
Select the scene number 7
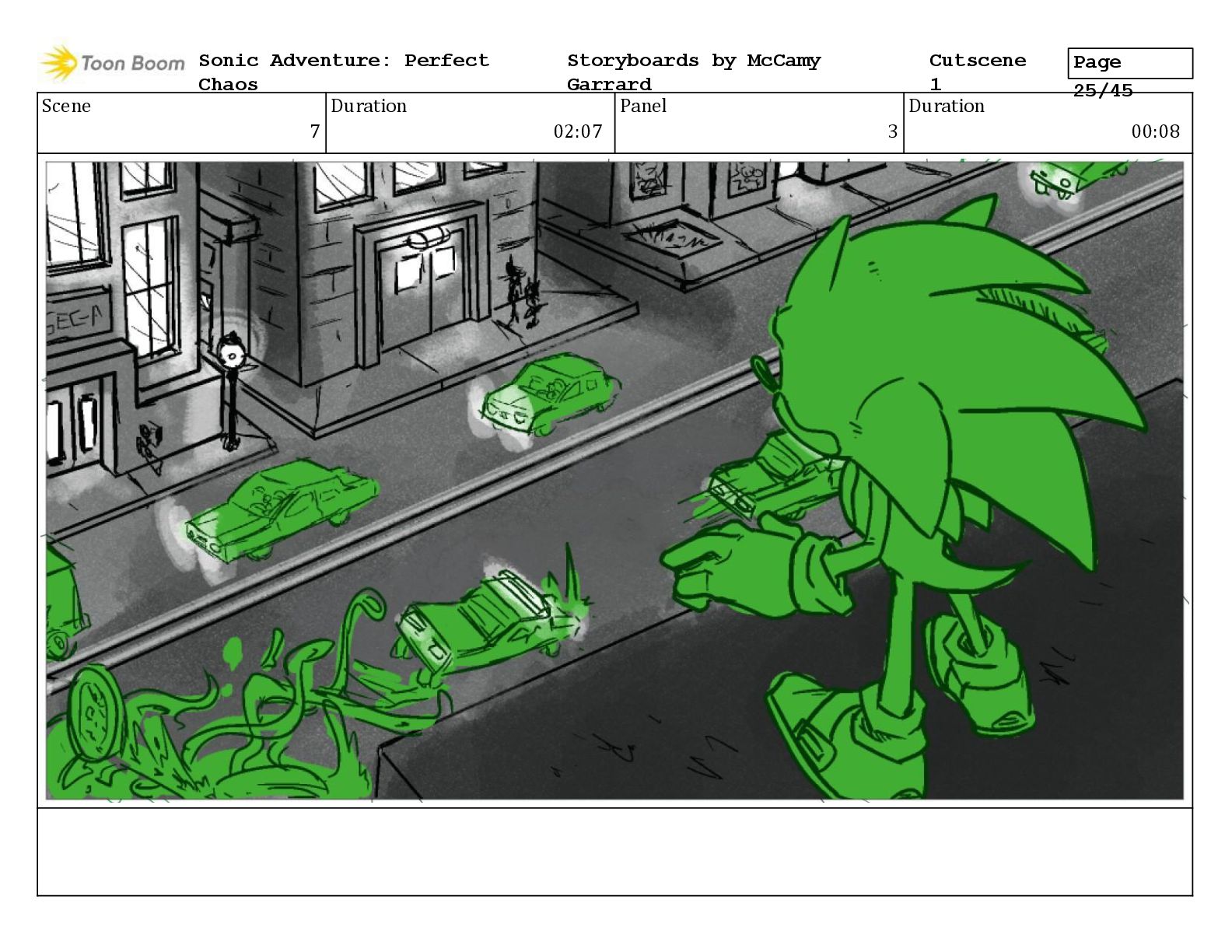315,131
